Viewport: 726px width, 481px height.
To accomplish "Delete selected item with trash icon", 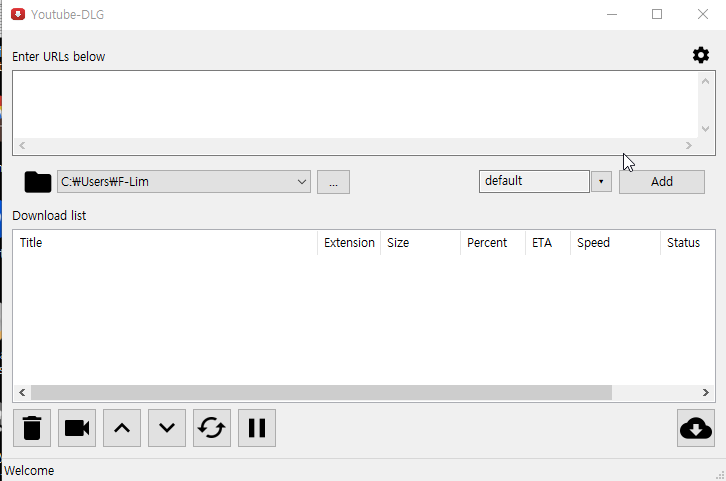I will (32, 428).
